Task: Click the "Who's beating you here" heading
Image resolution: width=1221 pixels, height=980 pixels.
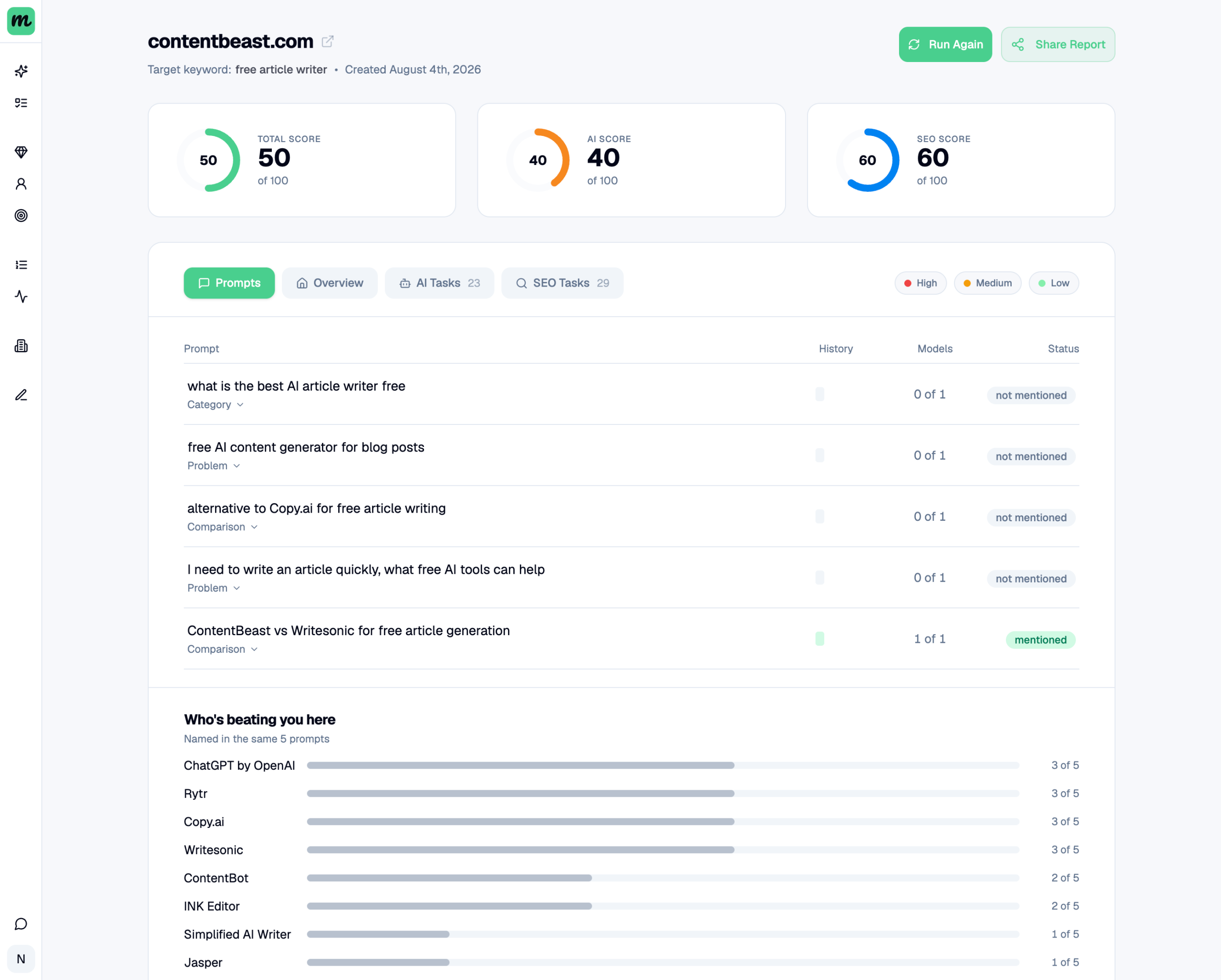Action: 259,720
